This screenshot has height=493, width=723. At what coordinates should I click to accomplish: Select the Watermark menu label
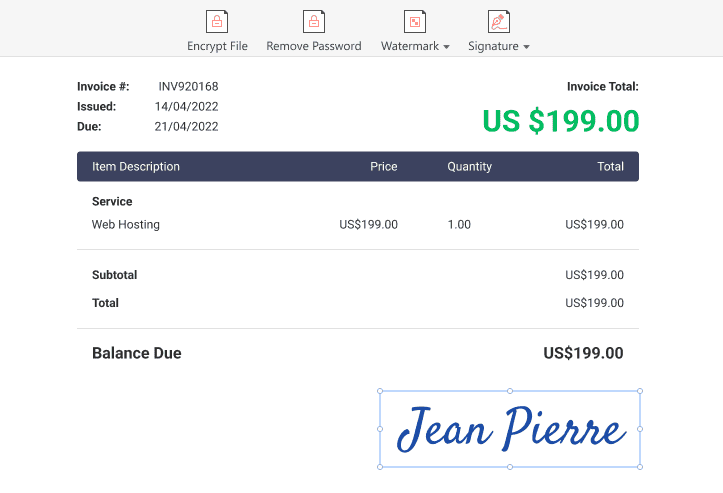tap(409, 46)
